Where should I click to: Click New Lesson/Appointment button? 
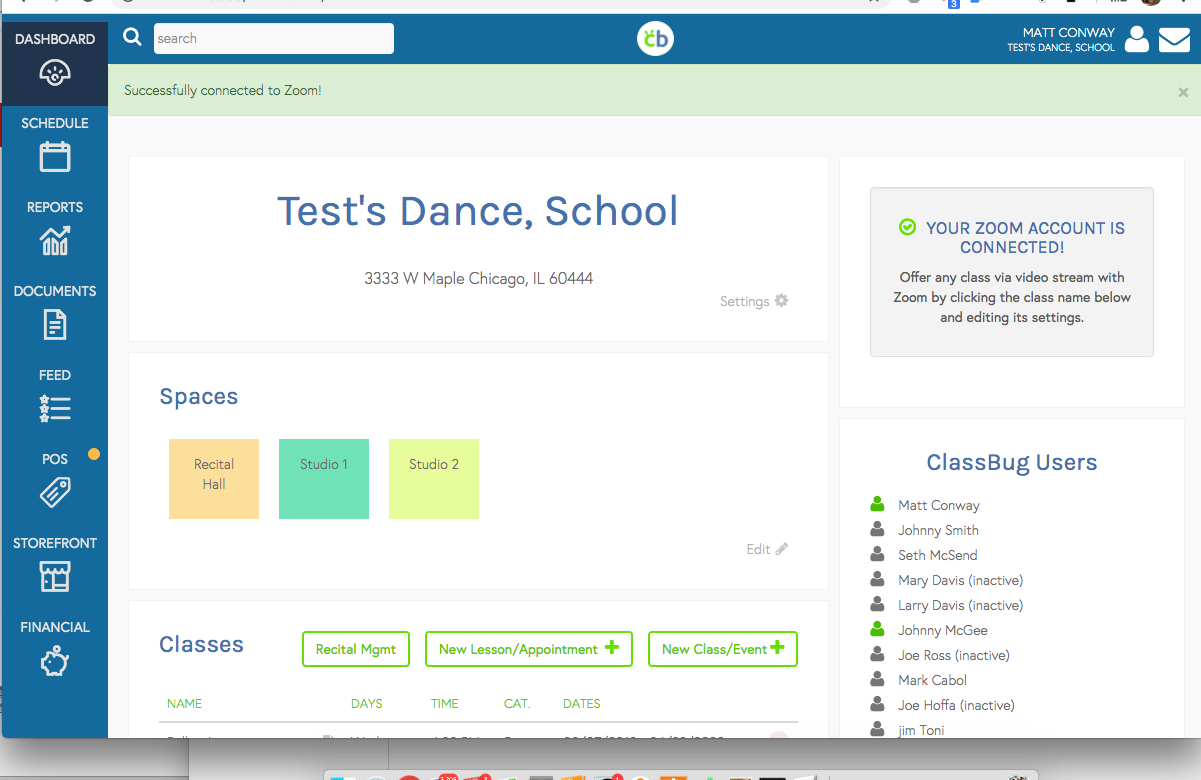click(528, 649)
